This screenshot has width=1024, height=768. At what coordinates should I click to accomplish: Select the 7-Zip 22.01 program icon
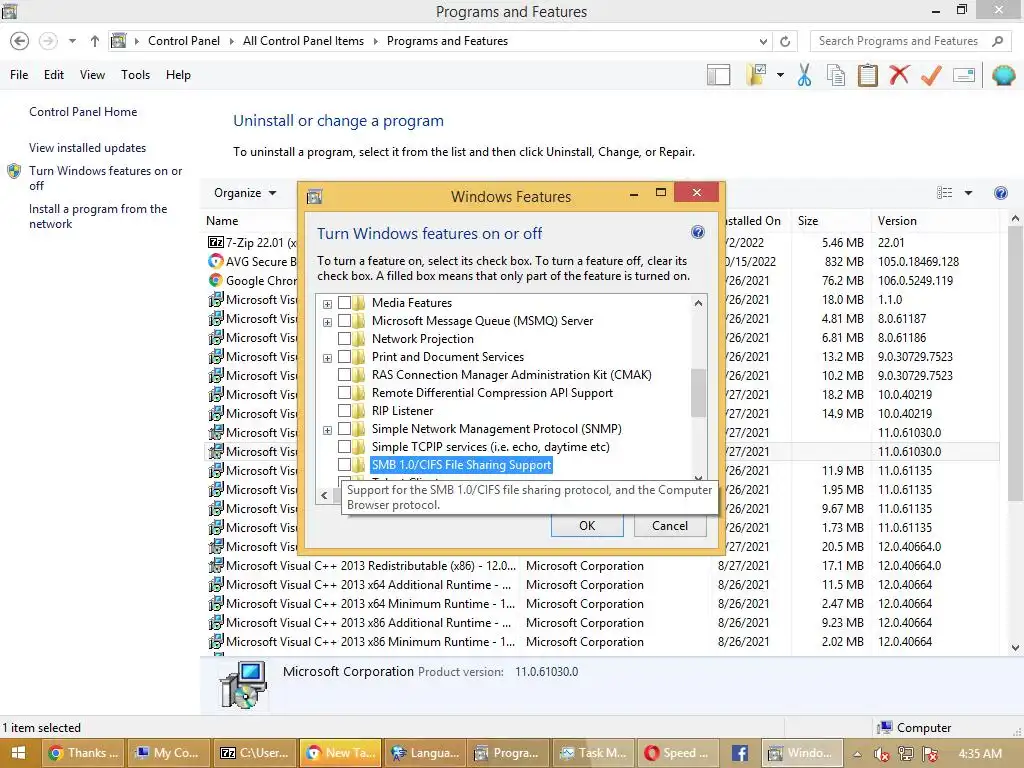216,242
